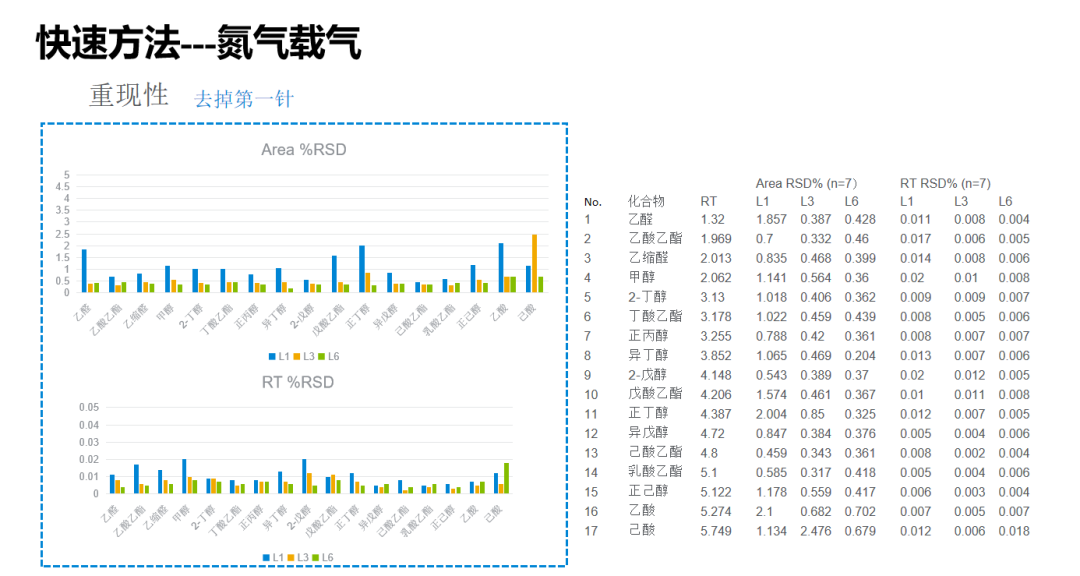Click 2-戊醇 compound name in the table
This screenshot has height=576, width=1080.
pos(647,375)
